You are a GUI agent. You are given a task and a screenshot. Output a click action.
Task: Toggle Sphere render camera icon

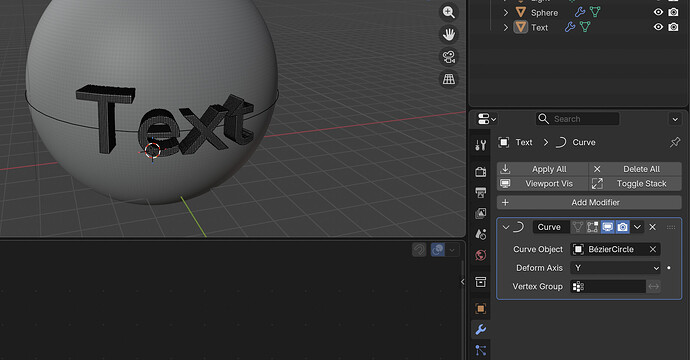pos(673,12)
